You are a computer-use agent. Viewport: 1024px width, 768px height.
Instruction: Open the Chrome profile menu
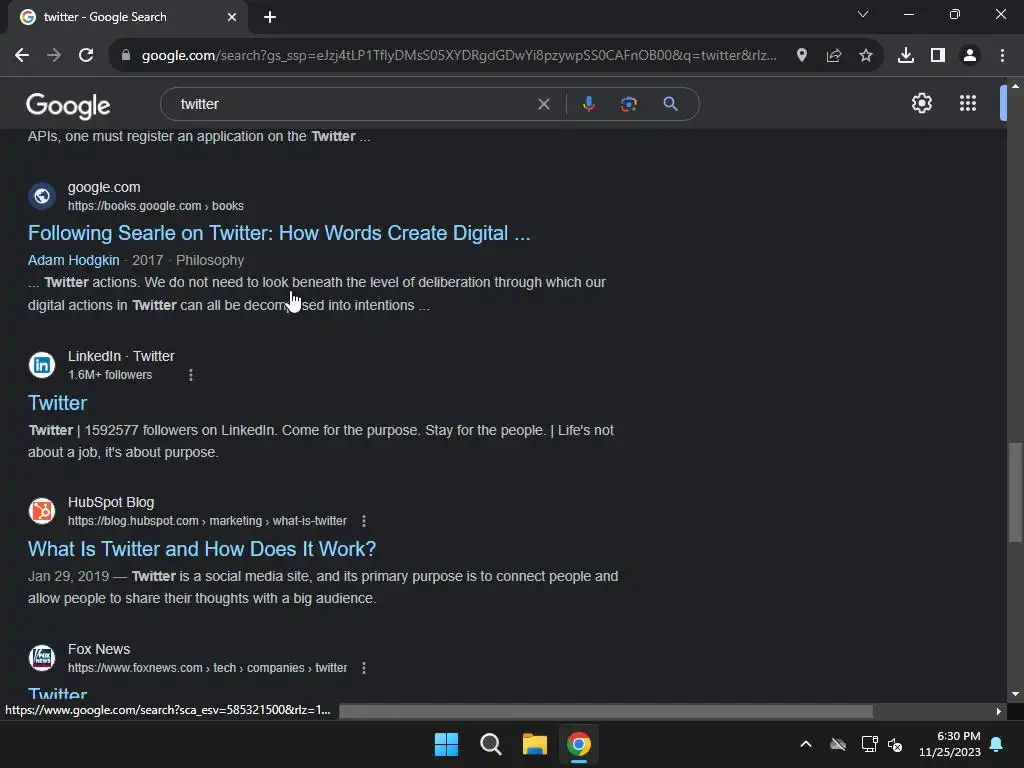click(x=970, y=56)
